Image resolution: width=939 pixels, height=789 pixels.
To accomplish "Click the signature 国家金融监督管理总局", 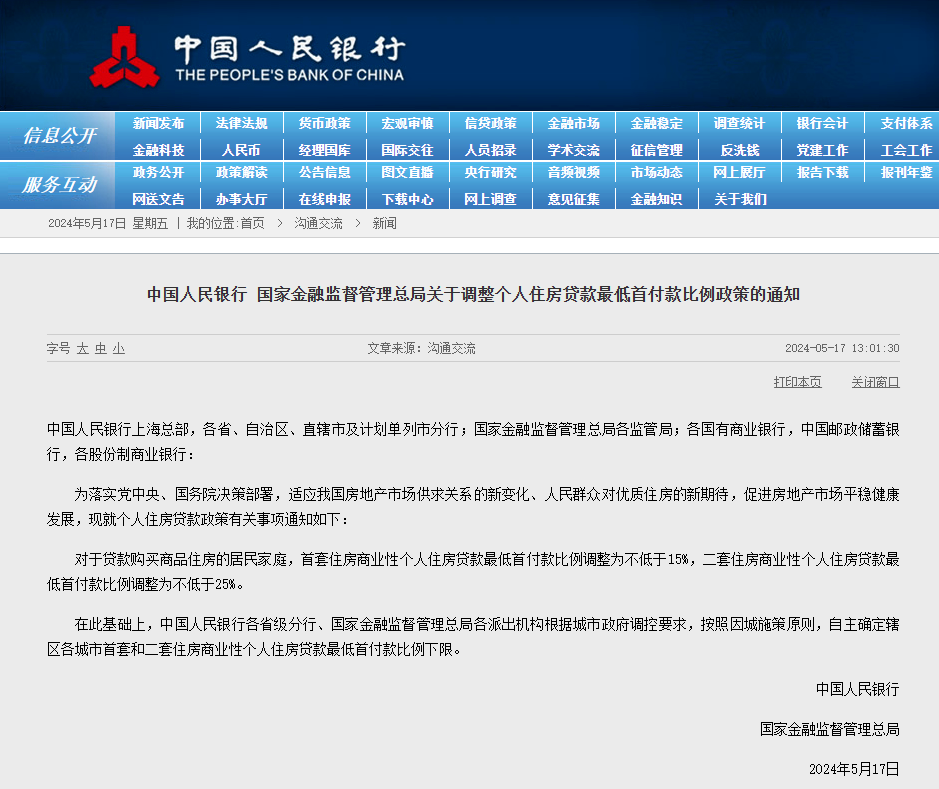I will 829,729.
